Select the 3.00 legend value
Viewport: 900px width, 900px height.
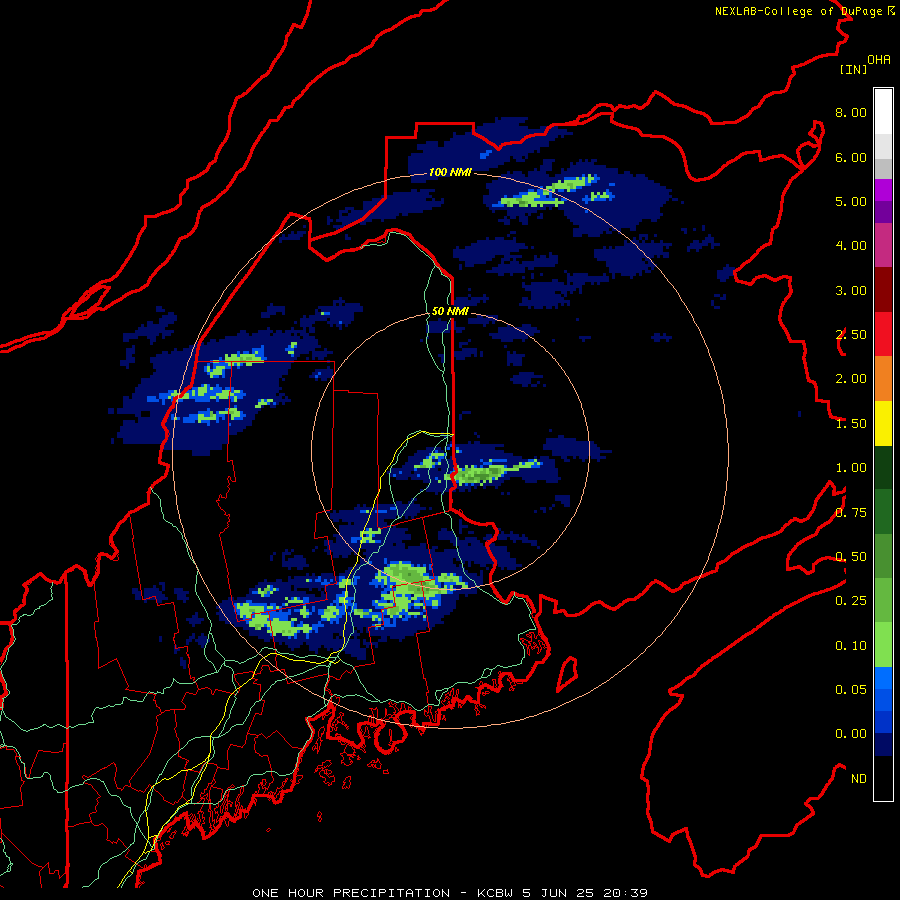point(851,290)
